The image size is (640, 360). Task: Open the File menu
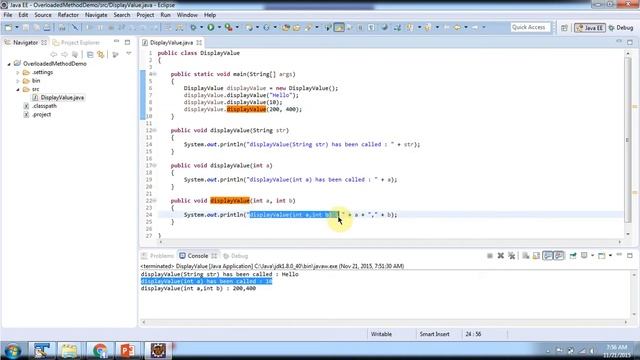pyautogui.click(x=8, y=15)
